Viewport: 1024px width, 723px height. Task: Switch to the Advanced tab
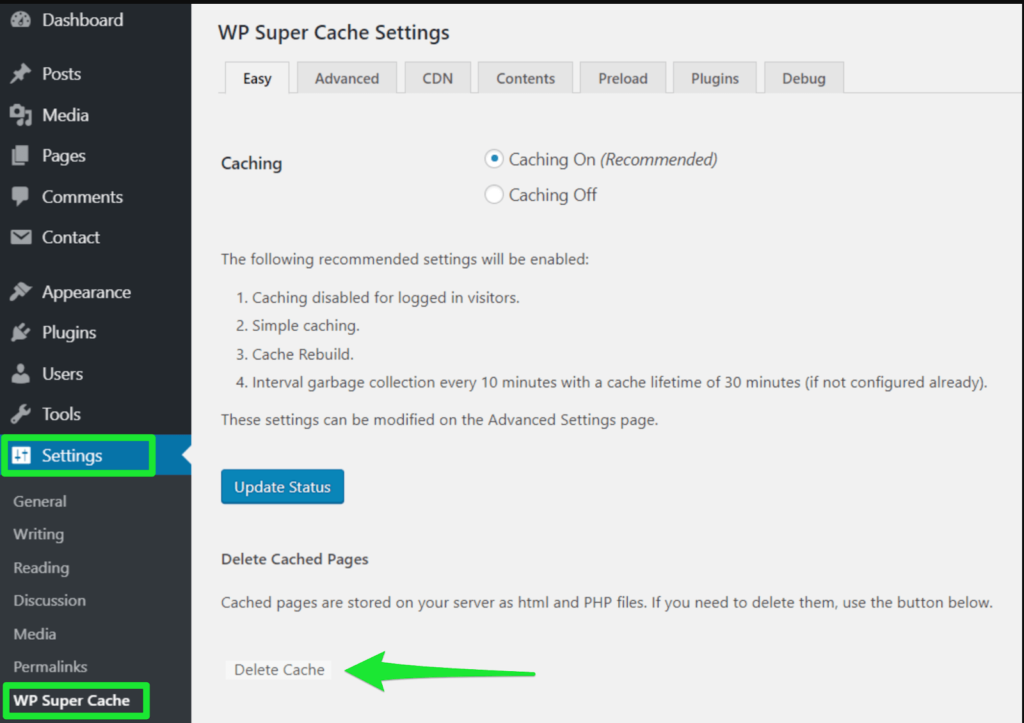coord(347,78)
